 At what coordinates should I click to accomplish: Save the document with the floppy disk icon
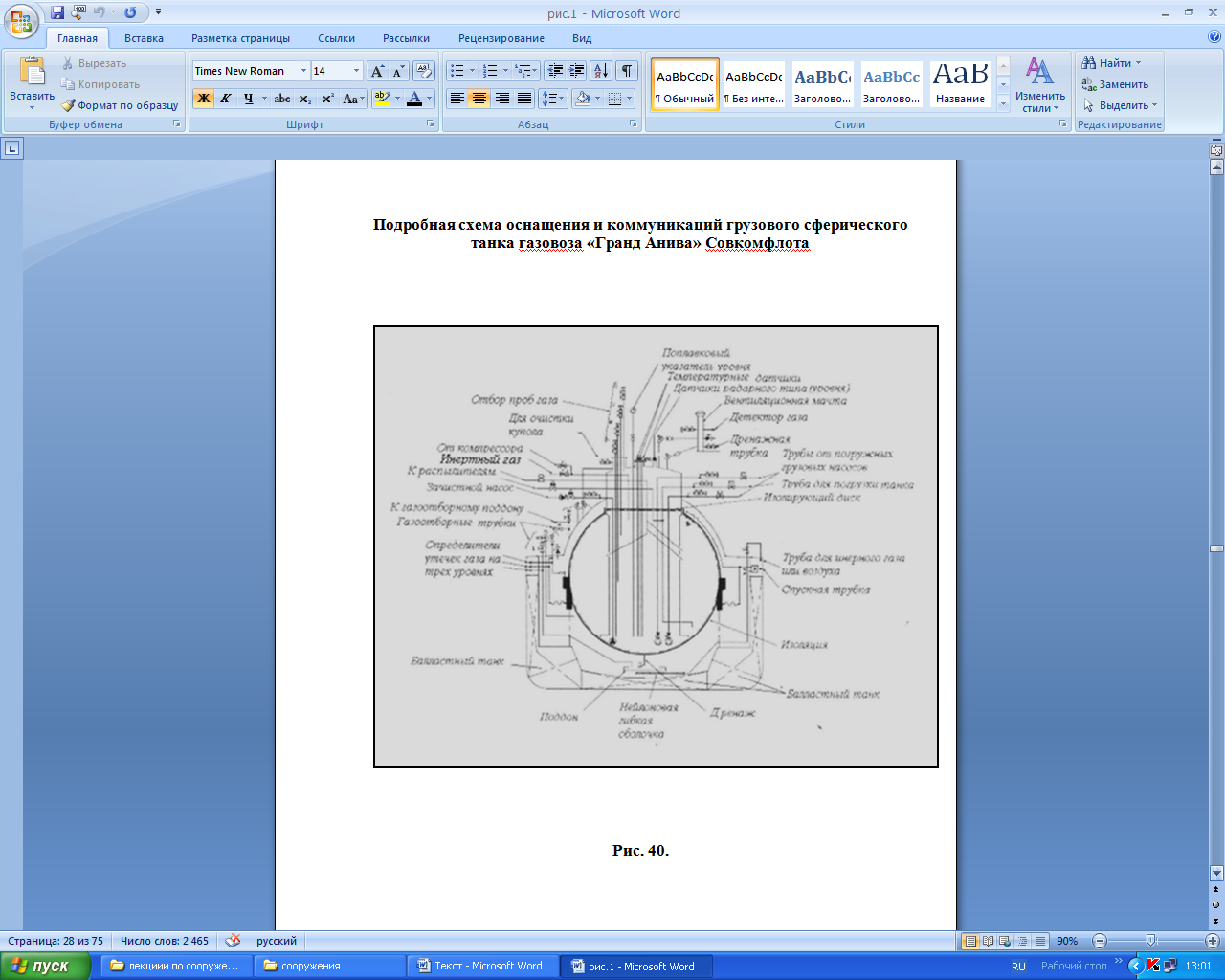pos(57,12)
